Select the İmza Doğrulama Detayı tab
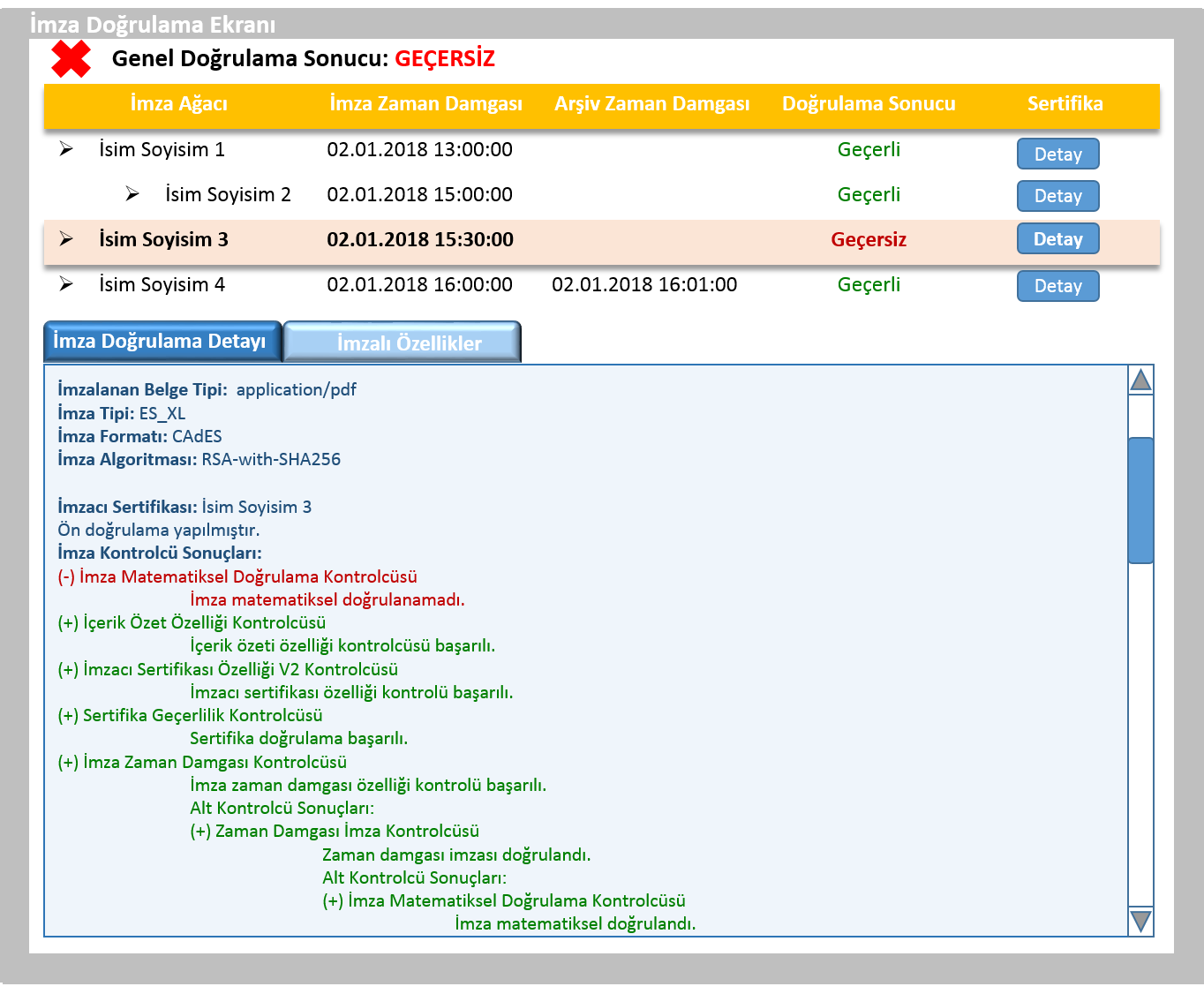Screen dimensions: 1204x994 [161, 342]
